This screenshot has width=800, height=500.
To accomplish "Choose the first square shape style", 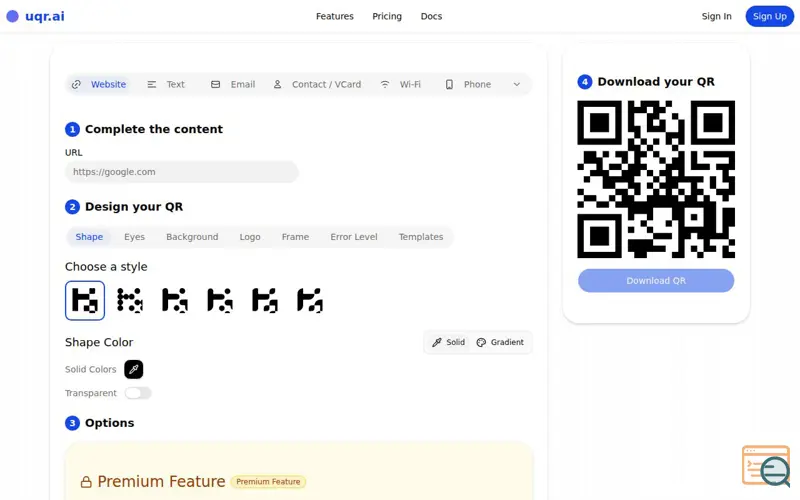I will point(85,300).
